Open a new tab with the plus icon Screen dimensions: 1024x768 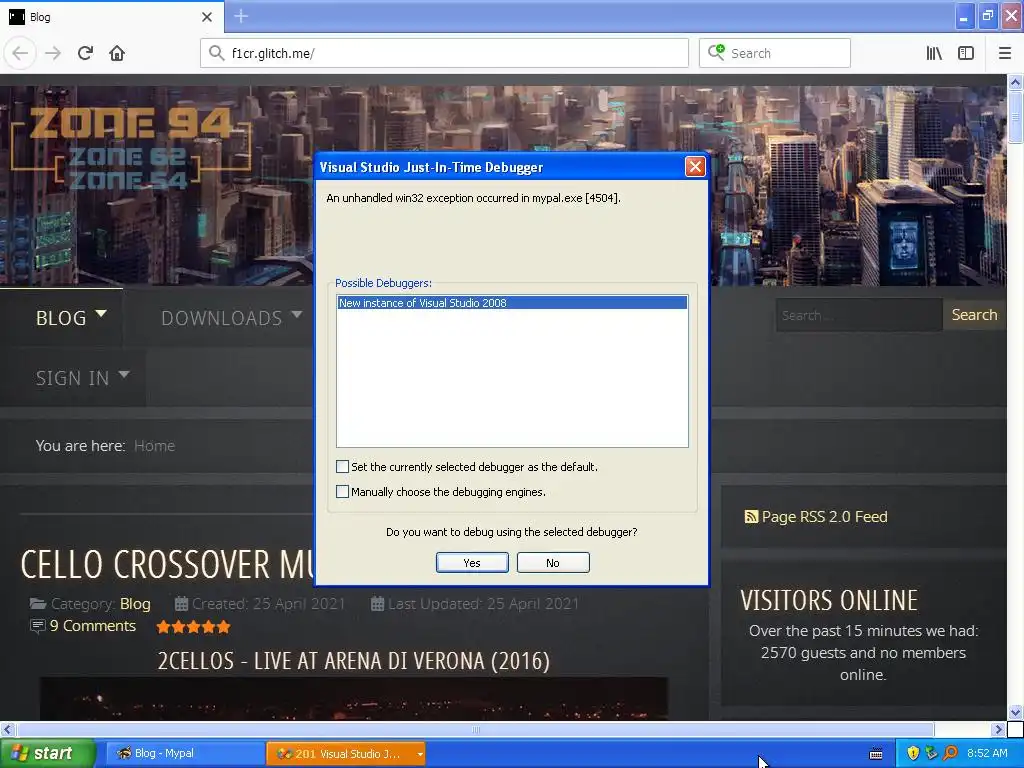pos(241,16)
